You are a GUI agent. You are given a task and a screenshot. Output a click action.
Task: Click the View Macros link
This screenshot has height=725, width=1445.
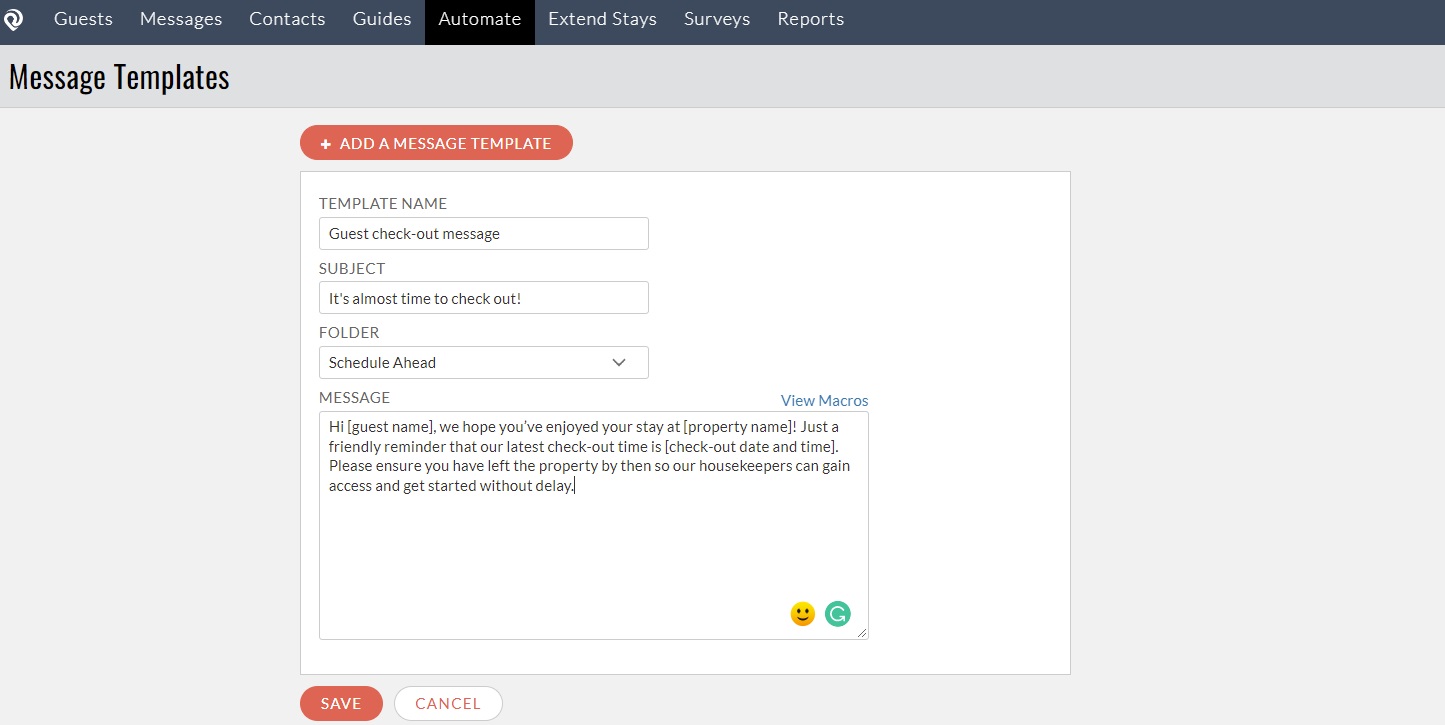click(824, 400)
